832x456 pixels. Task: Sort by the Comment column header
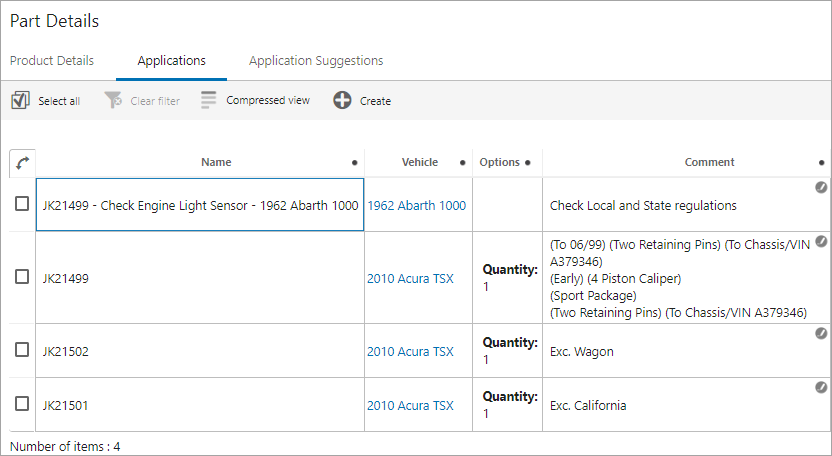click(x=709, y=162)
